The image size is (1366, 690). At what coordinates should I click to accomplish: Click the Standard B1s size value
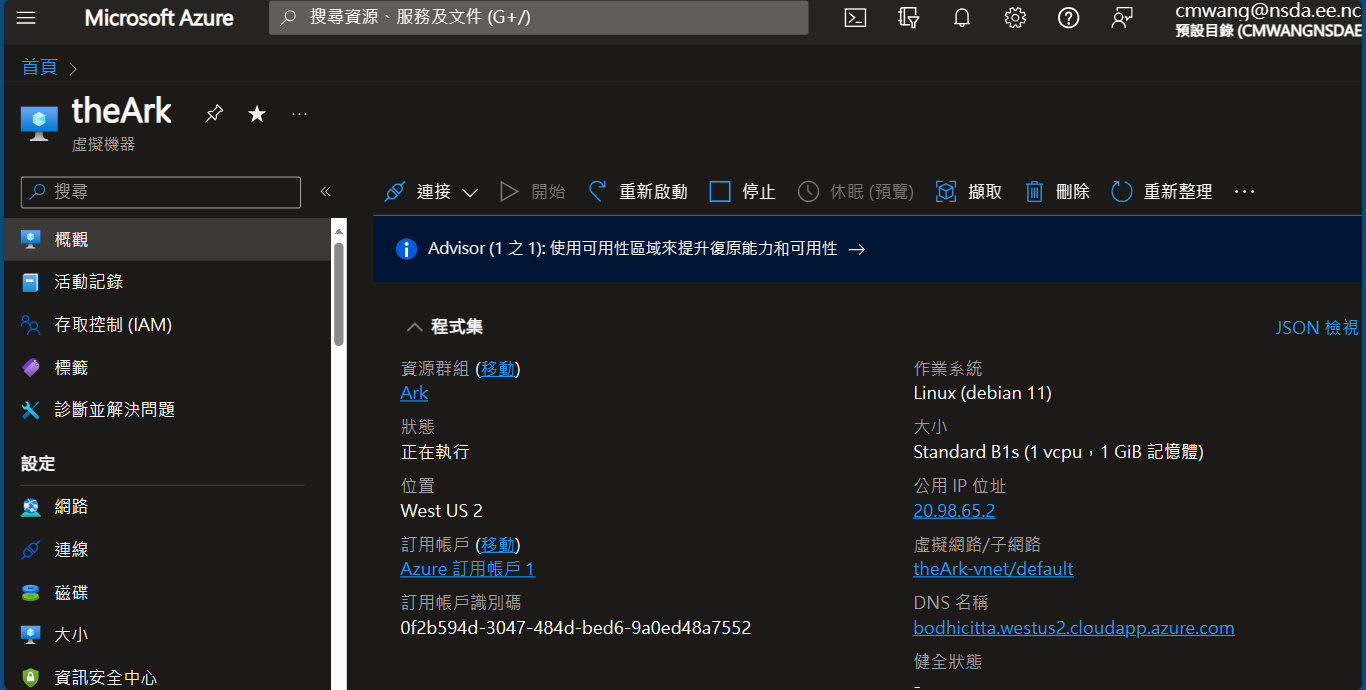point(1058,452)
